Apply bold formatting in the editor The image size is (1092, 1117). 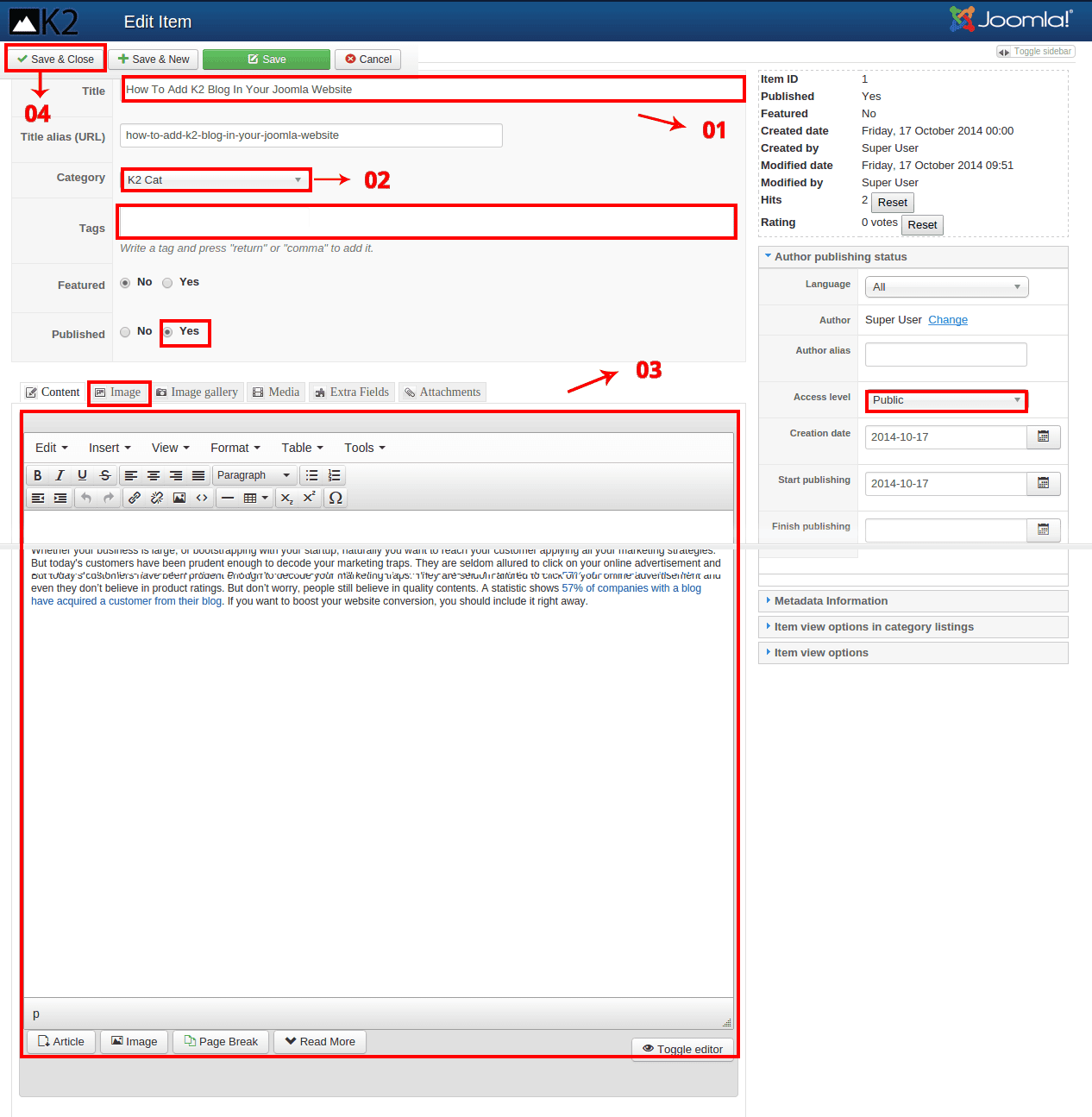click(x=38, y=475)
